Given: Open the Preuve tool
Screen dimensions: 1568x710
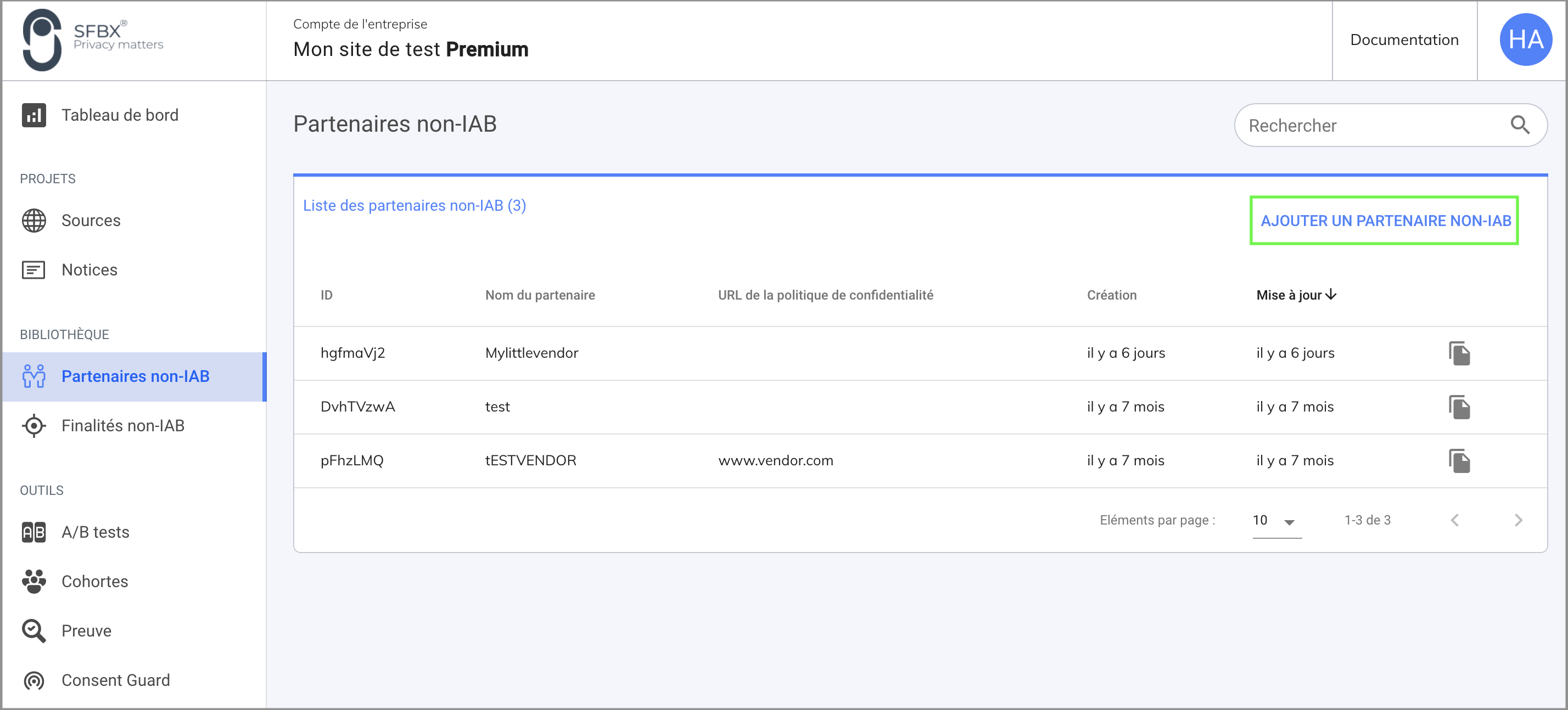Looking at the screenshot, I should [86, 630].
